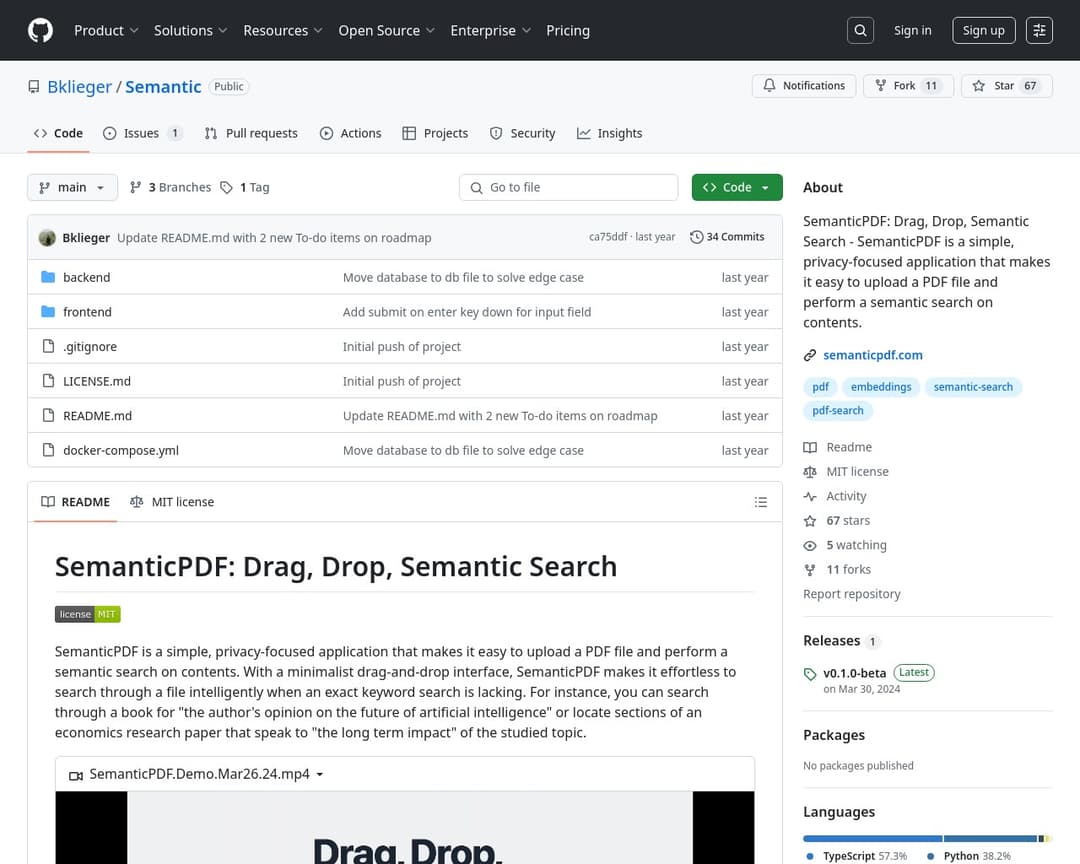Expand the SemanticPDF.Demo.Mar26.24.mp4 video dropdown
The width and height of the screenshot is (1080, 864).
click(197, 774)
